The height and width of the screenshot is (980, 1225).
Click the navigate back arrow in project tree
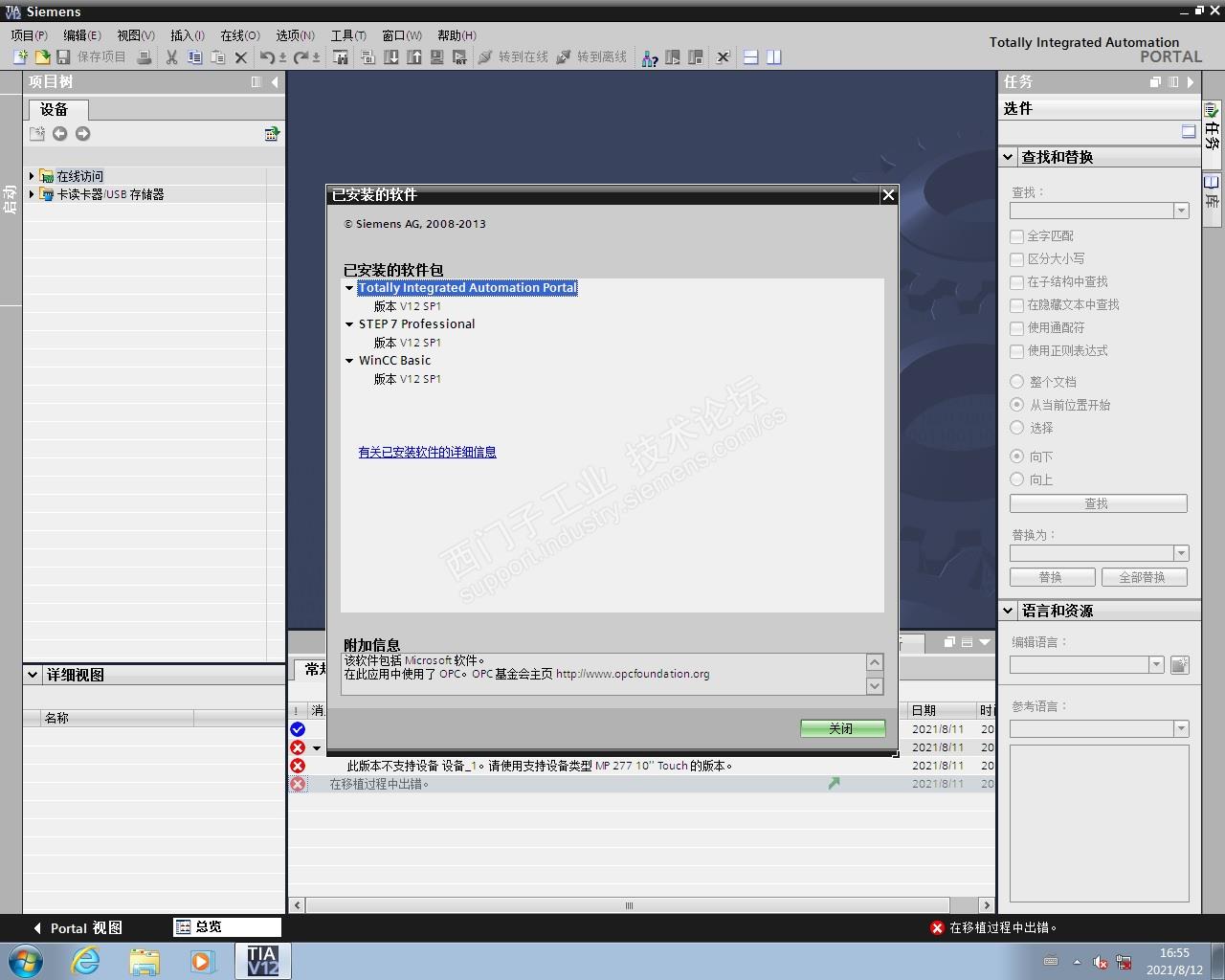tap(60, 134)
